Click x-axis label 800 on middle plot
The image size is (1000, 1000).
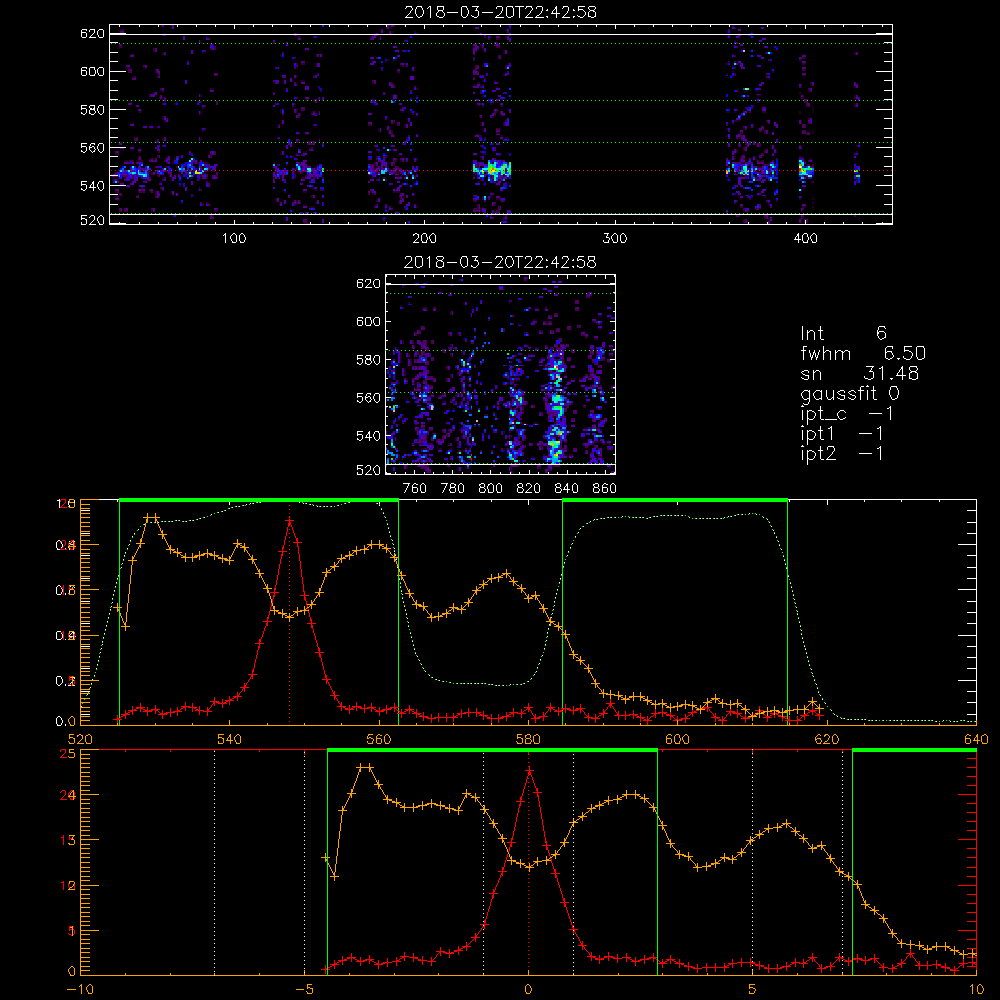(x=490, y=489)
